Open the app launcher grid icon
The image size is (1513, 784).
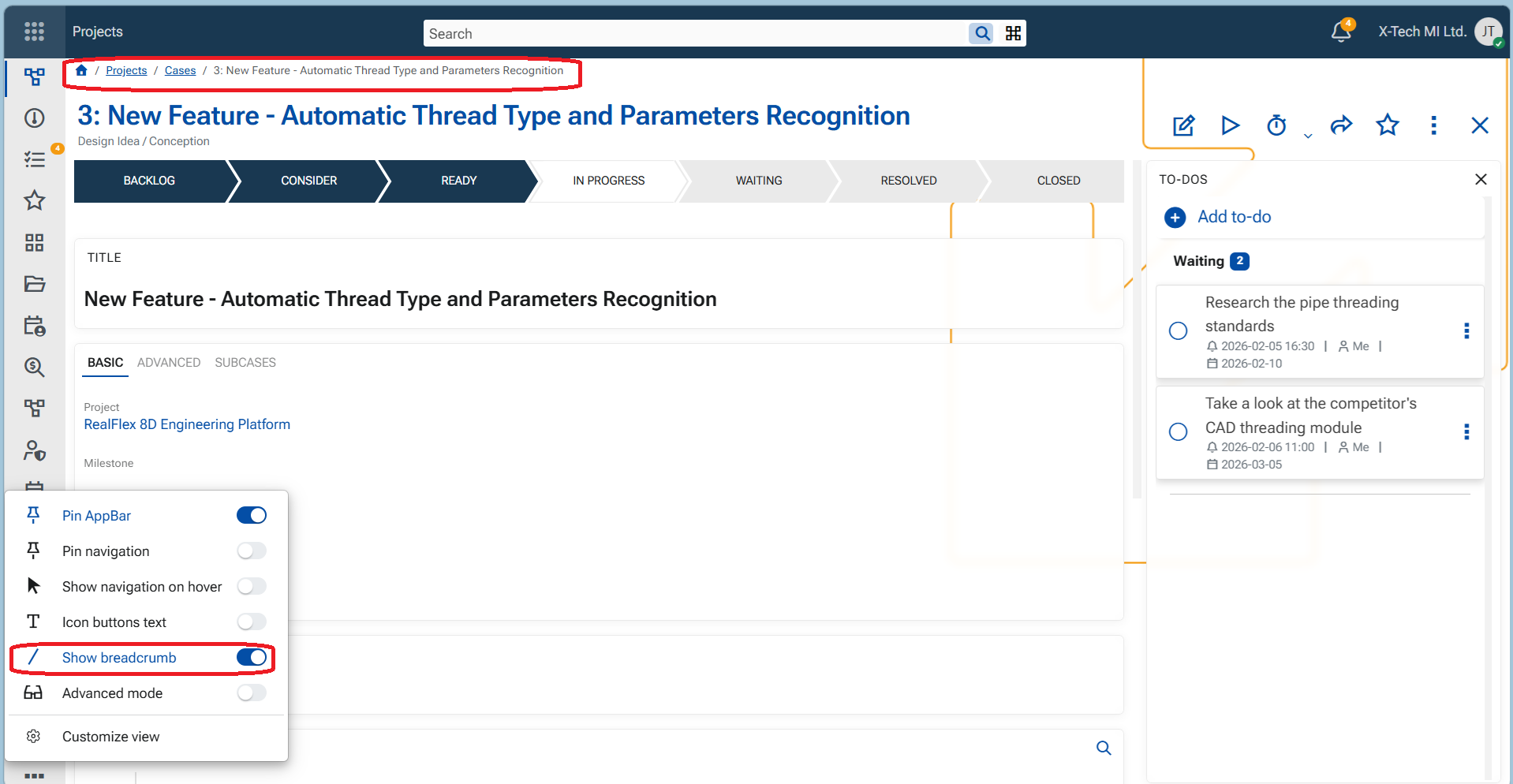click(34, 32)
